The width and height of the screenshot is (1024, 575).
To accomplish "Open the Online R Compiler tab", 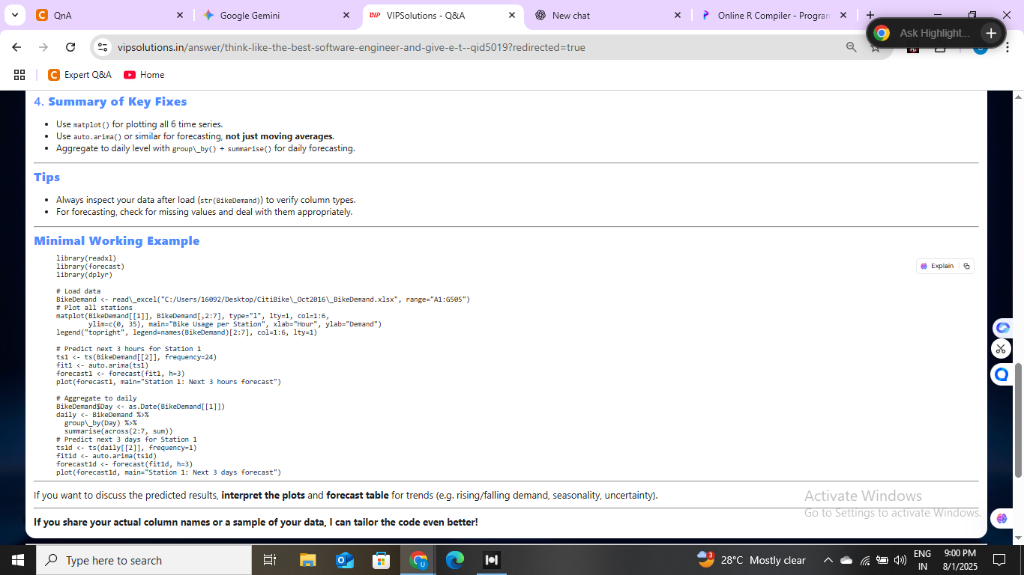I will (x=773, y=15).
